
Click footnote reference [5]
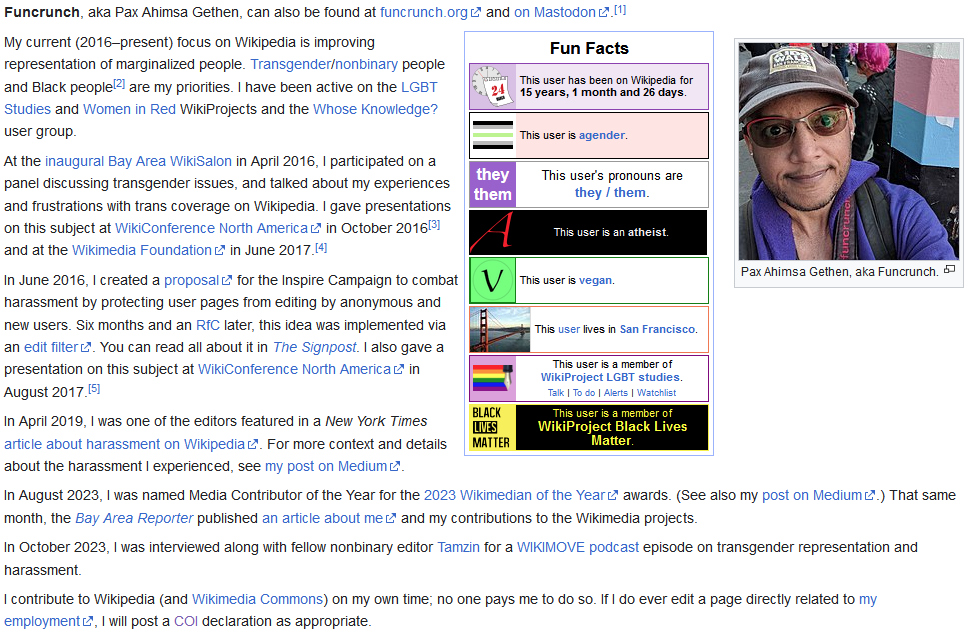tap(94, 389)
